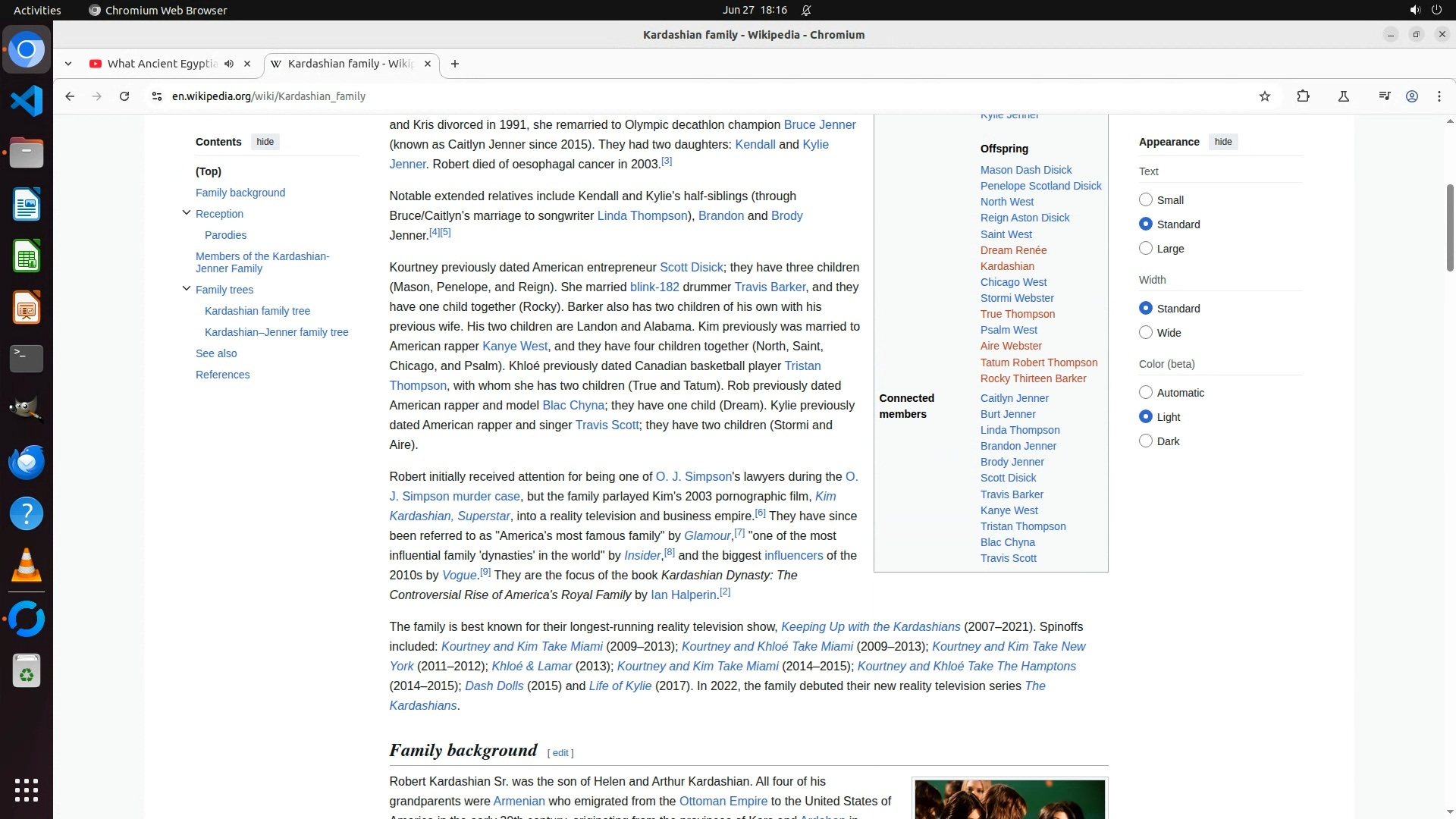The height and width of the screenshot is (819, 1456).
Task: Mute audio on the YouTube tab
Action: [x=229, y=64]
